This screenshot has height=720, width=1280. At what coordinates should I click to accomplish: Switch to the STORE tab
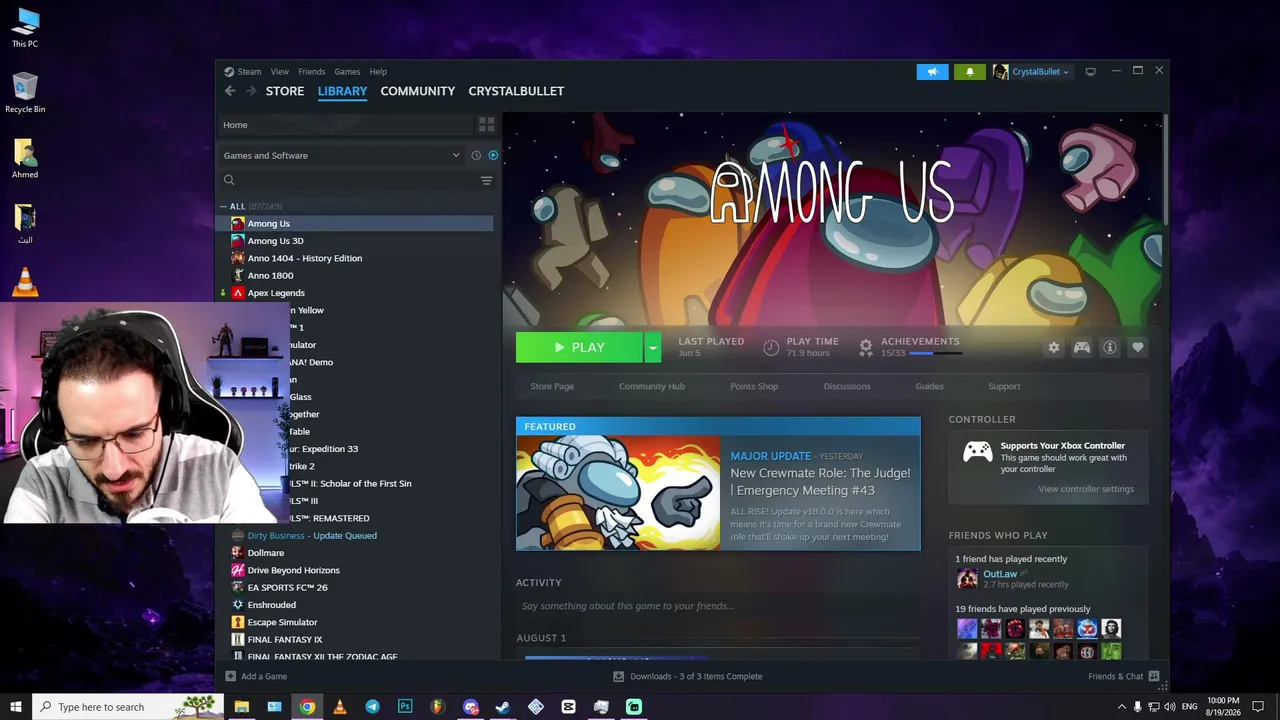click(285, 91)
